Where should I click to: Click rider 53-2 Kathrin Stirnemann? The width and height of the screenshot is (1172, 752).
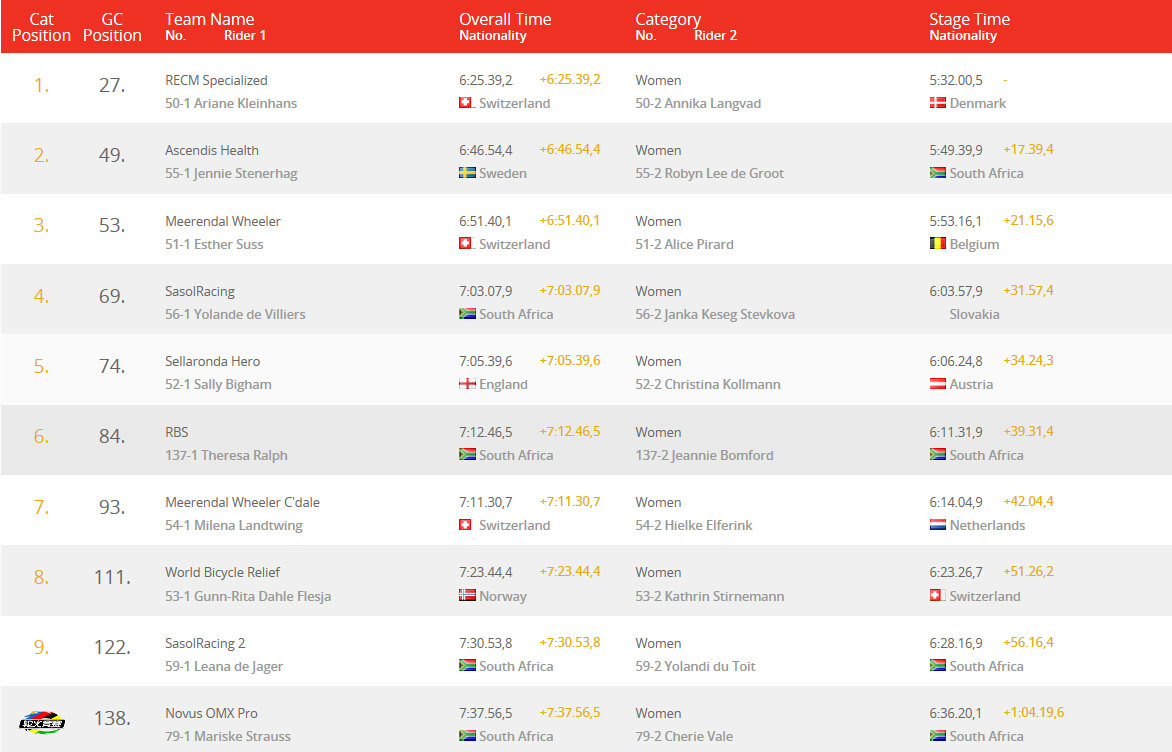coord(710,597)
